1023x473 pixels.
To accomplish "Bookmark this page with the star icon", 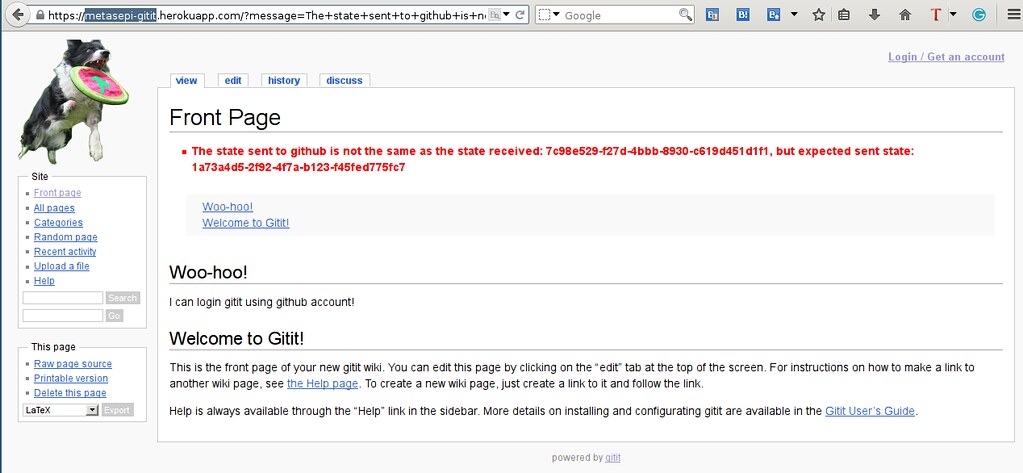I will coord(819,14).
